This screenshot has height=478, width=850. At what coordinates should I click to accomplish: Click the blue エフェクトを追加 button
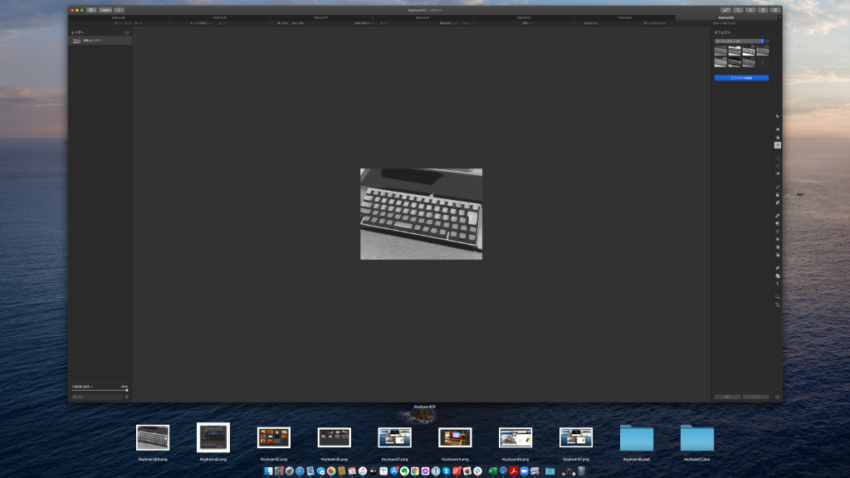coord(741,77)
